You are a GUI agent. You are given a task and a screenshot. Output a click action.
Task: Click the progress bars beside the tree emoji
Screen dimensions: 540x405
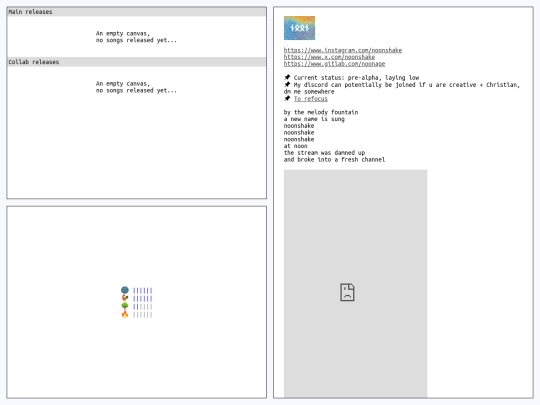tap(143, 307)
